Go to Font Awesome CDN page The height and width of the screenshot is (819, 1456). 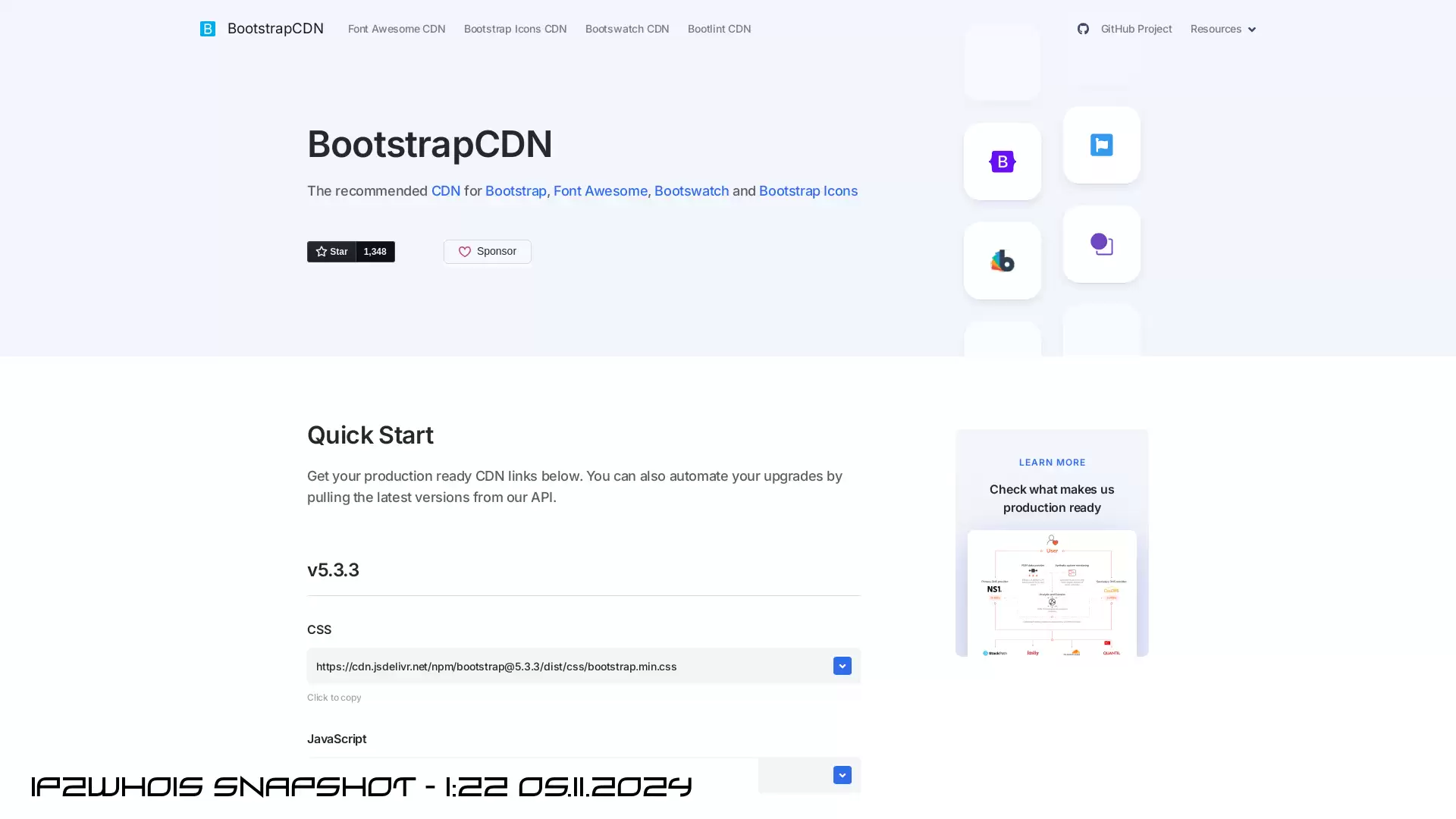coord(397,29)
